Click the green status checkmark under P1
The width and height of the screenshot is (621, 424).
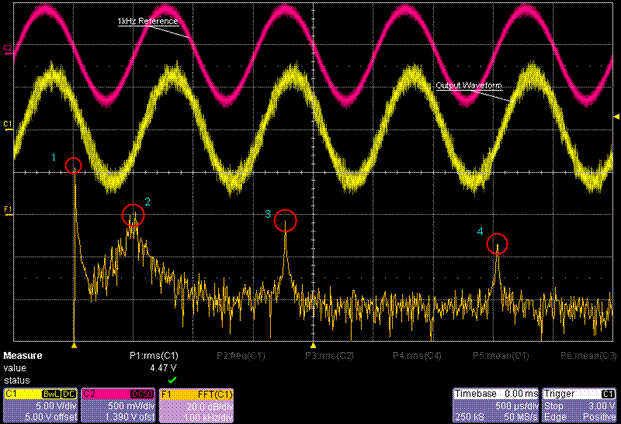tap(171, 380)
